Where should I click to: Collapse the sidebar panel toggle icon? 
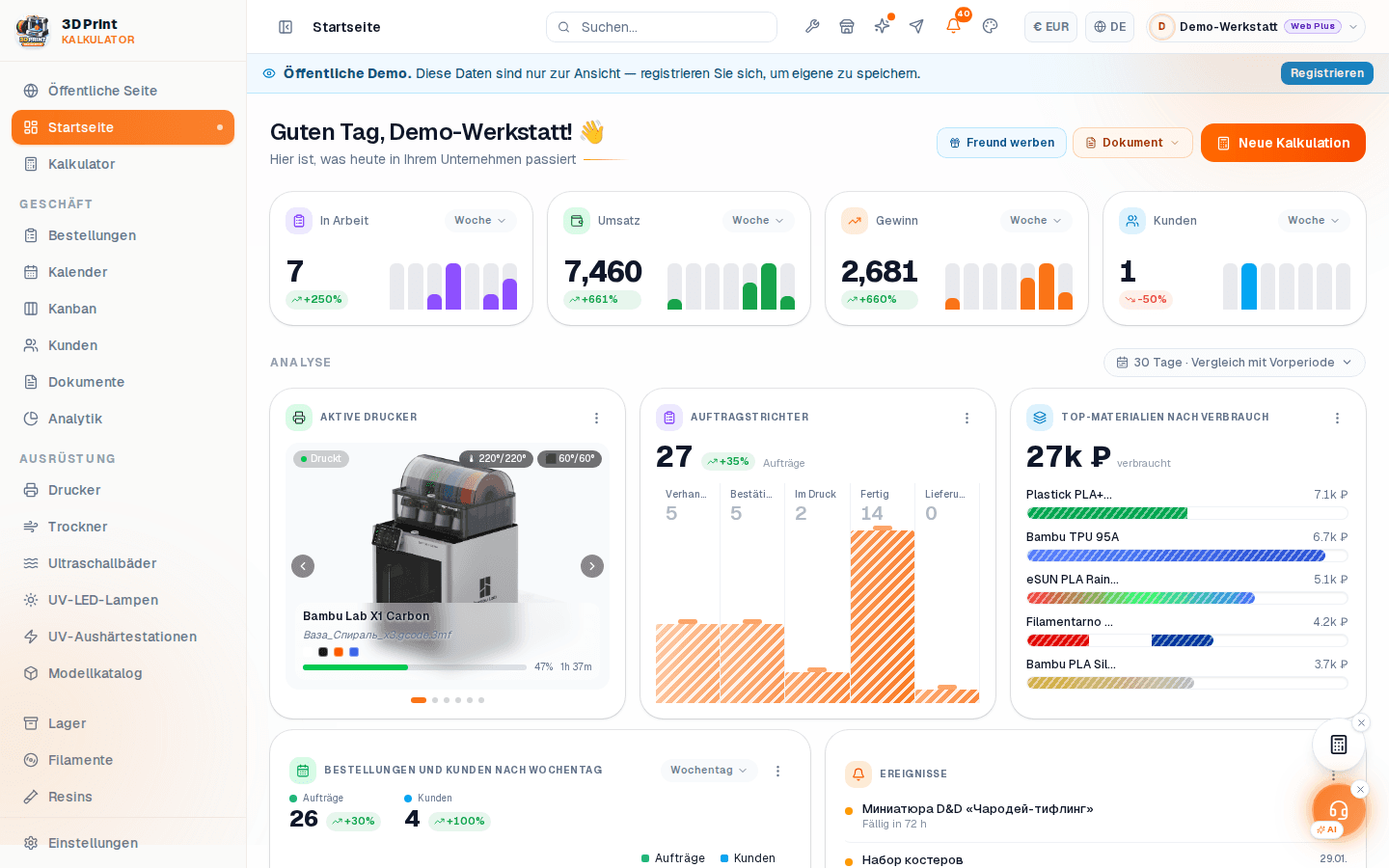pos(286,27)
